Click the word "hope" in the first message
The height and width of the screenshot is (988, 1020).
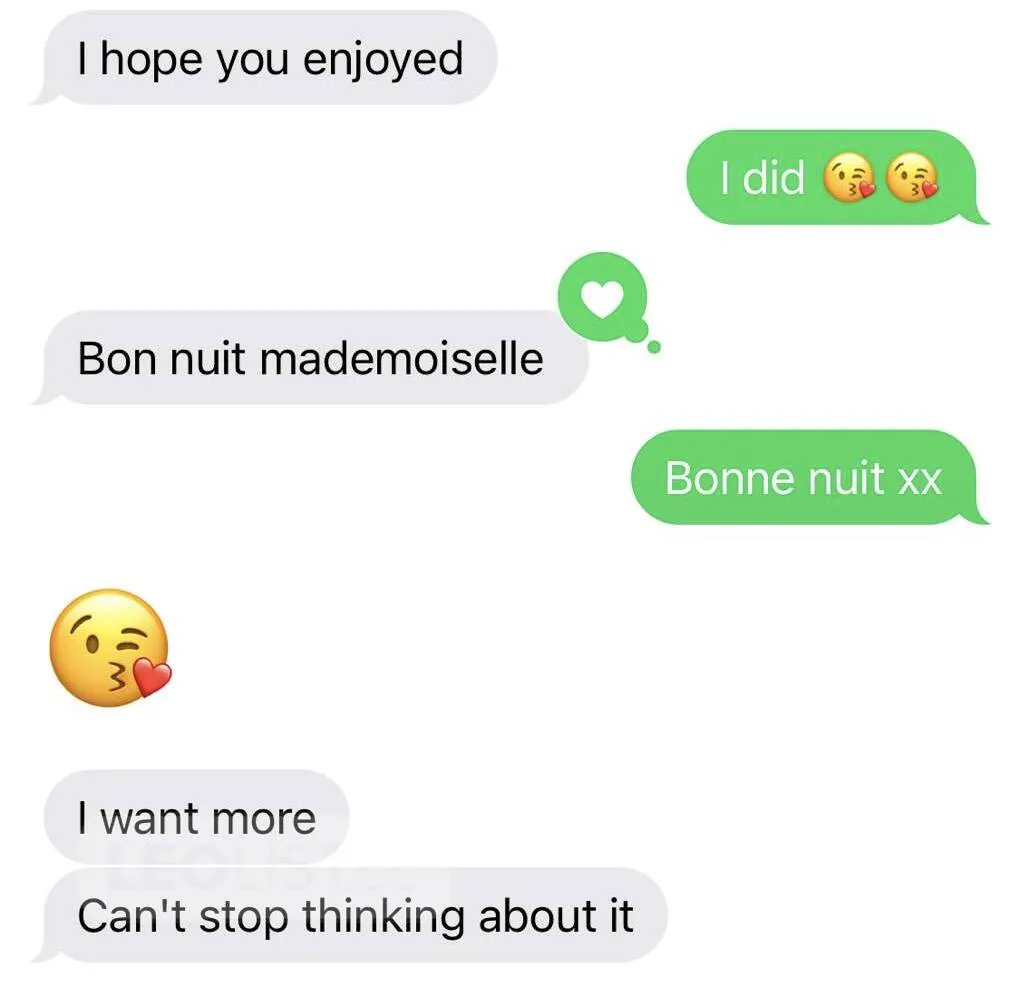(x=150, y=61)
